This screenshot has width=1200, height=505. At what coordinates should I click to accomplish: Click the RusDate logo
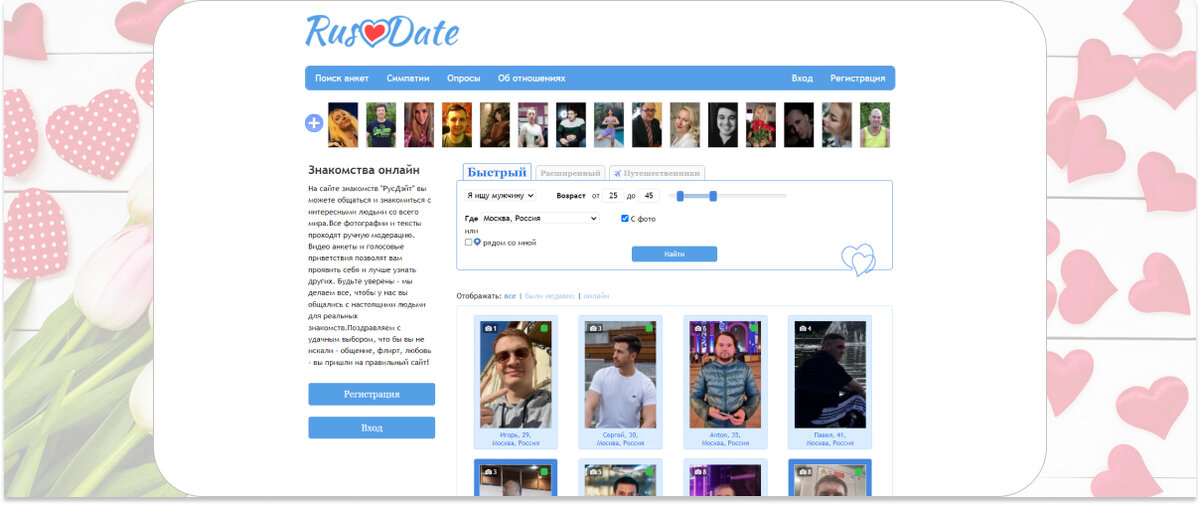[382, 31]
